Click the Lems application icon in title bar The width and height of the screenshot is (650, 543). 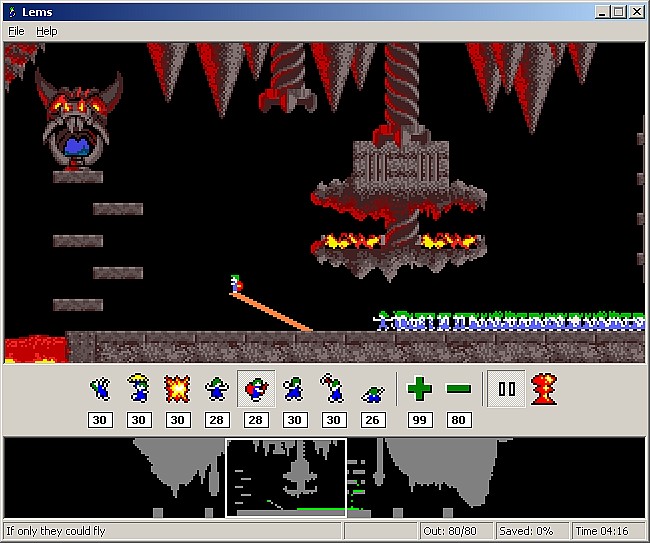click(x=12, y=12)
